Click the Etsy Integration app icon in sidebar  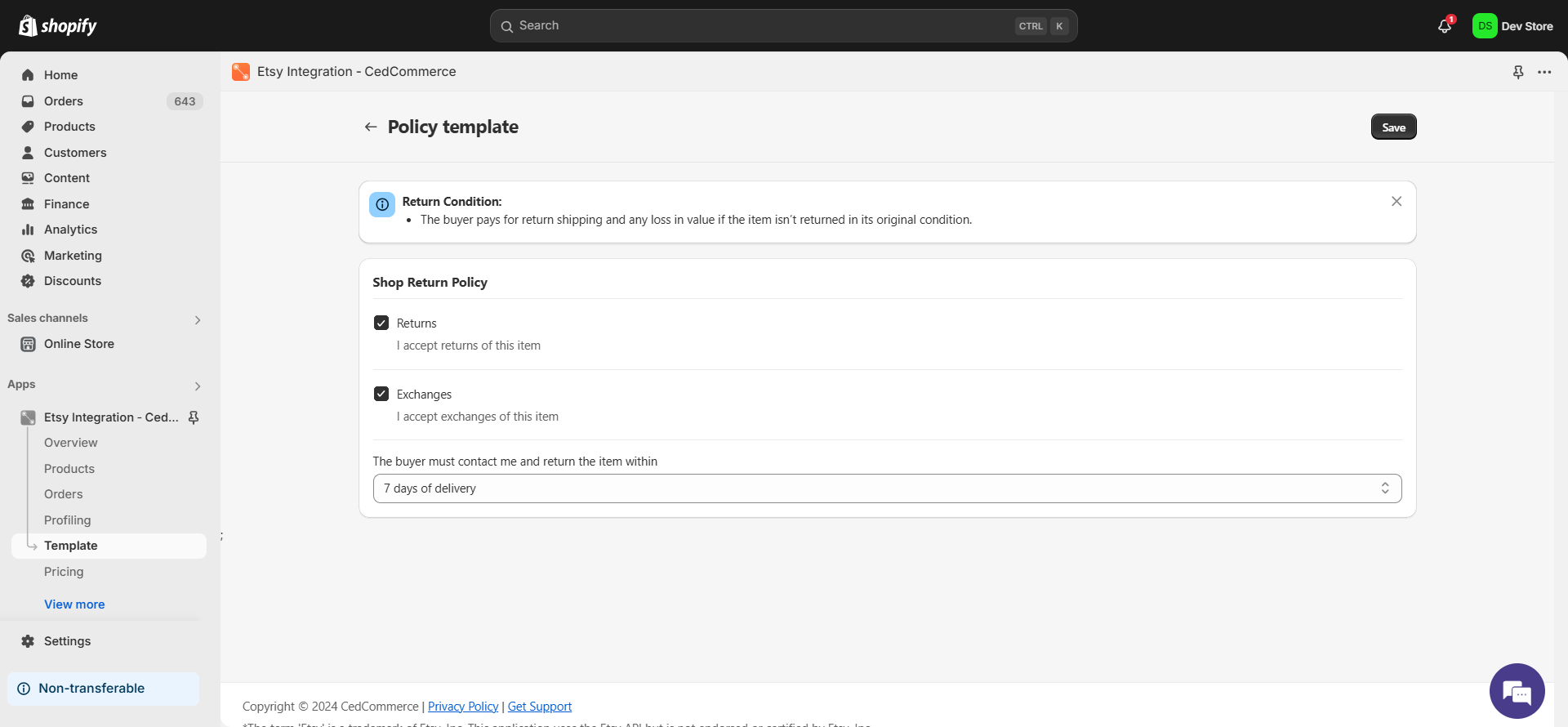28,417
